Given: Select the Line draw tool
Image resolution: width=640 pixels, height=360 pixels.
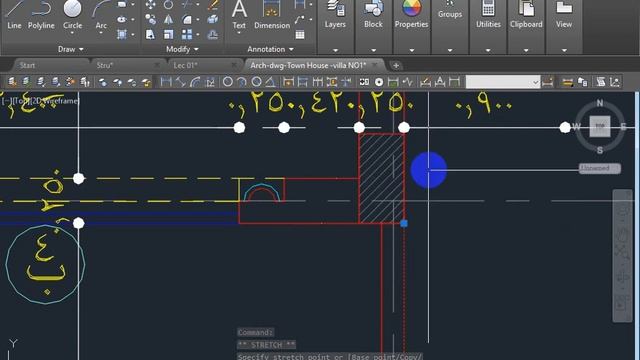Looking at the screenshot, I should click(x=14, y=15).
